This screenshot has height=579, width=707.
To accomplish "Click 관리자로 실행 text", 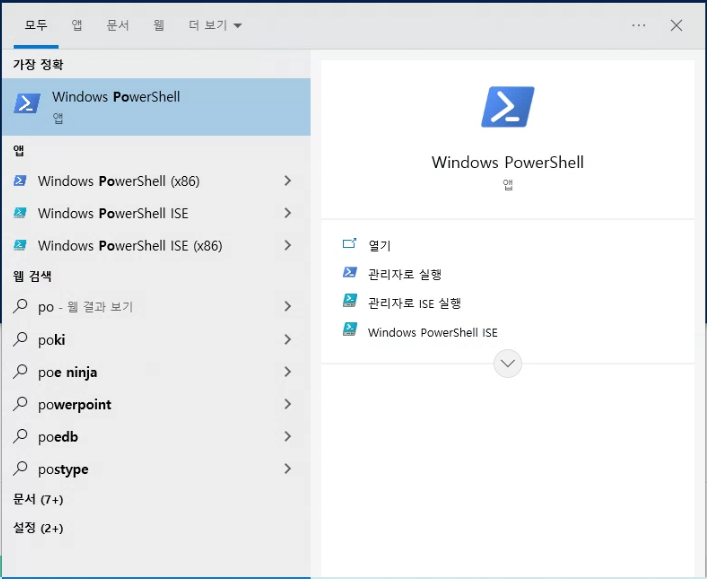I will (404, 274).
